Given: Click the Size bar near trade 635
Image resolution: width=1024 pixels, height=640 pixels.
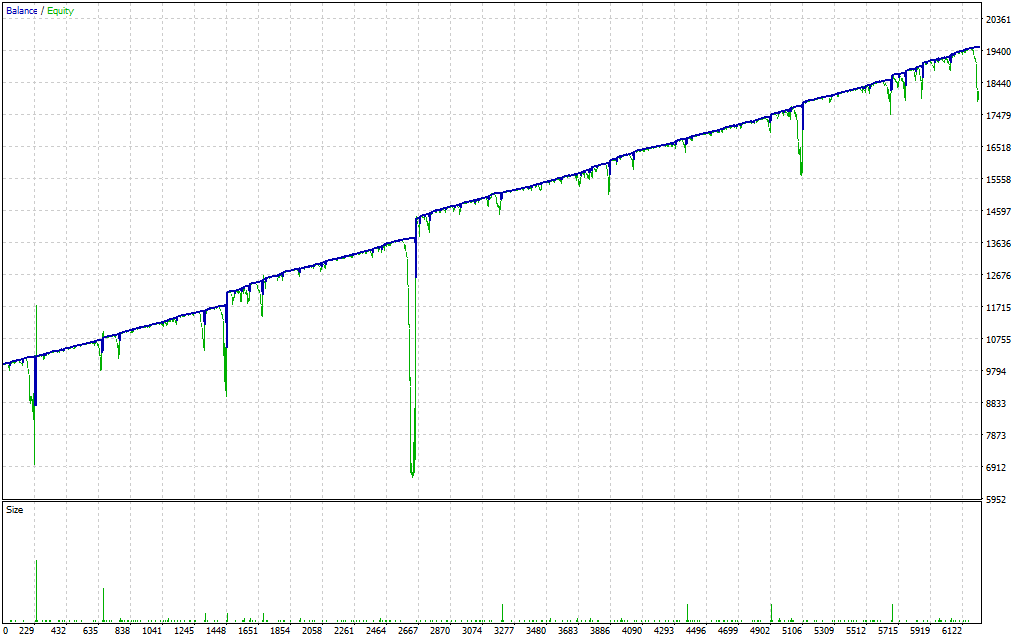Looking at the screenshot, I should [x=103, y=605].
